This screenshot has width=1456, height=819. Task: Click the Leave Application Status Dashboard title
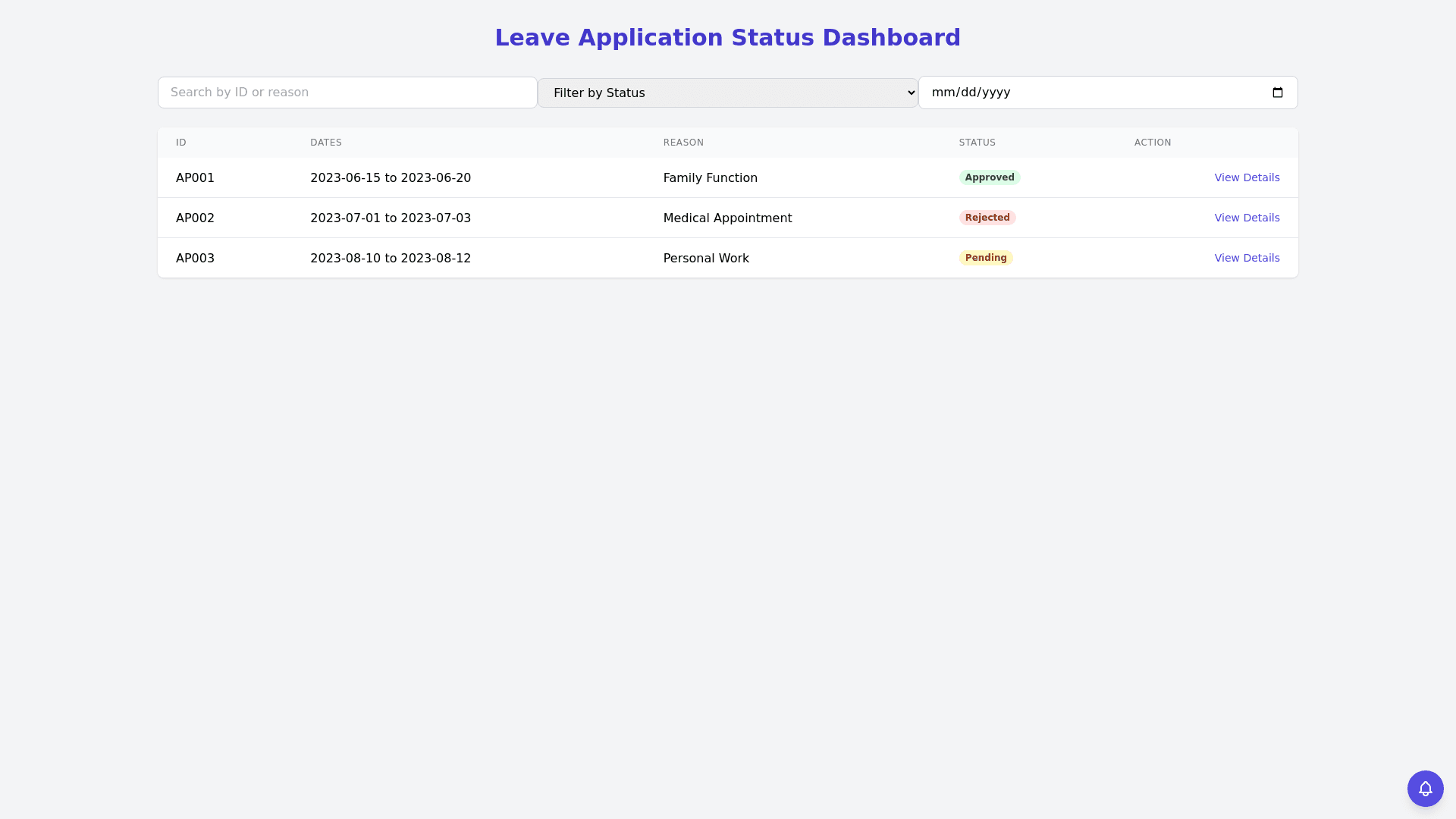click(727, 37)
